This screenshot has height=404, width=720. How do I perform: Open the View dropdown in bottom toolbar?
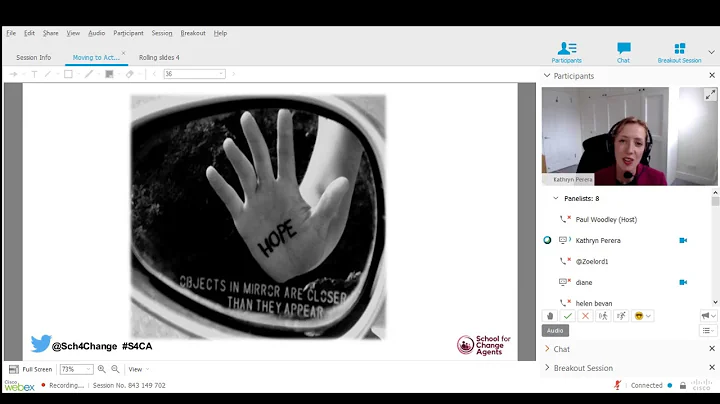pos(139,369)
